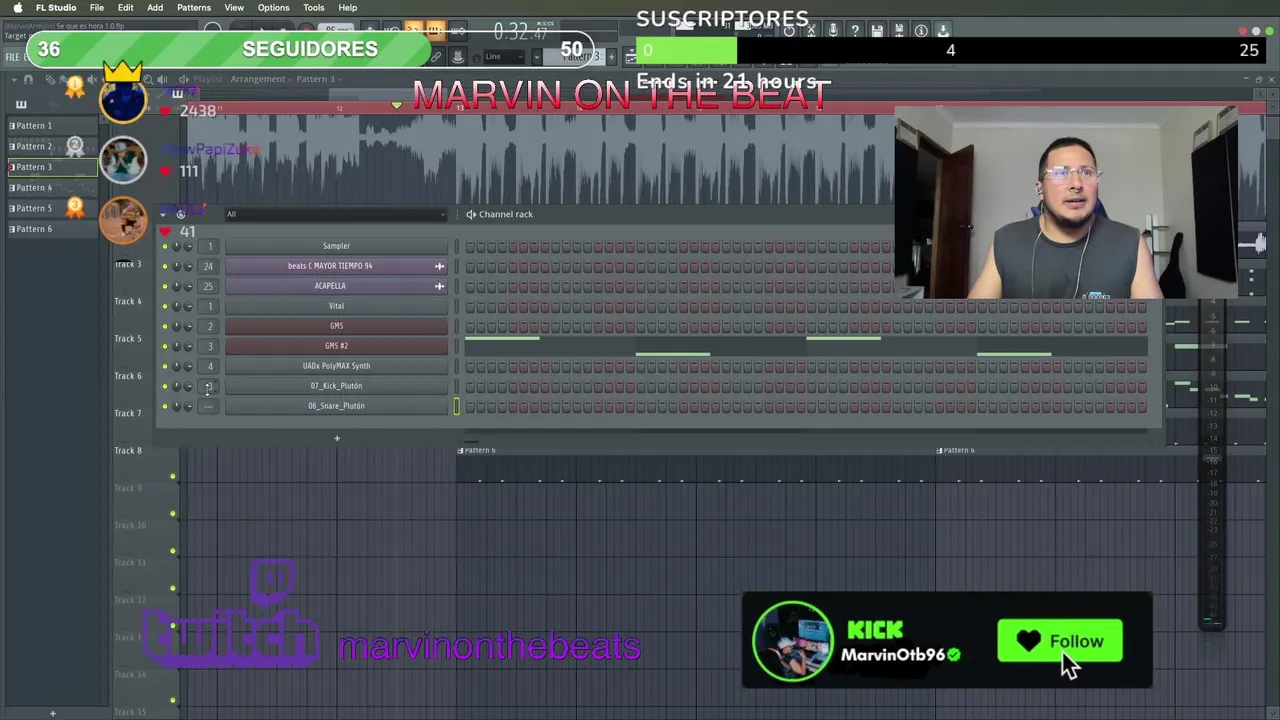Toggle mute LED for ACAPELLA channel
The image size is (1280, 720).
pyautogui.click(x=165, y=286)
